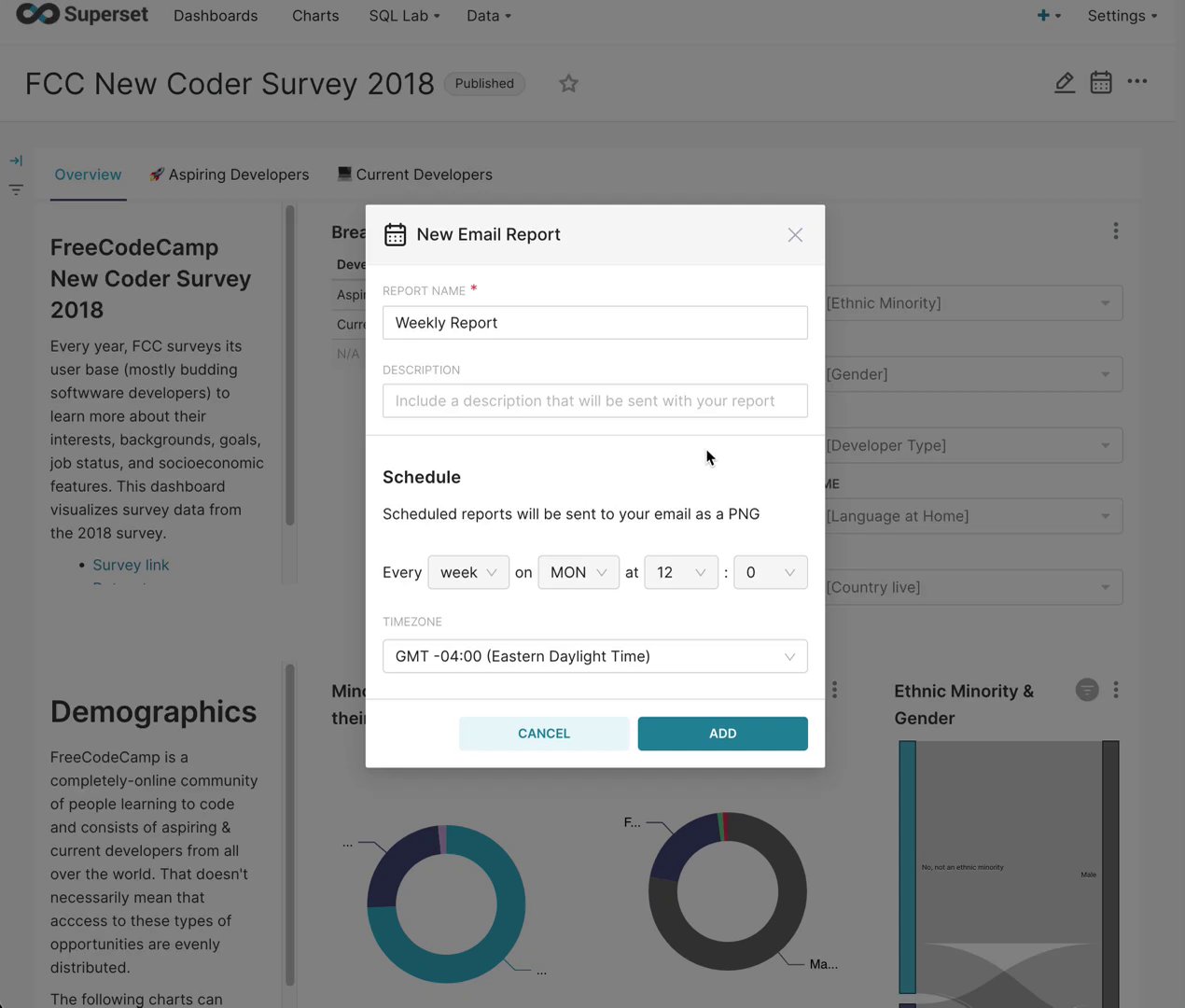
Task: Open the day 'MON' dropdown
Action: pos(579,572)
